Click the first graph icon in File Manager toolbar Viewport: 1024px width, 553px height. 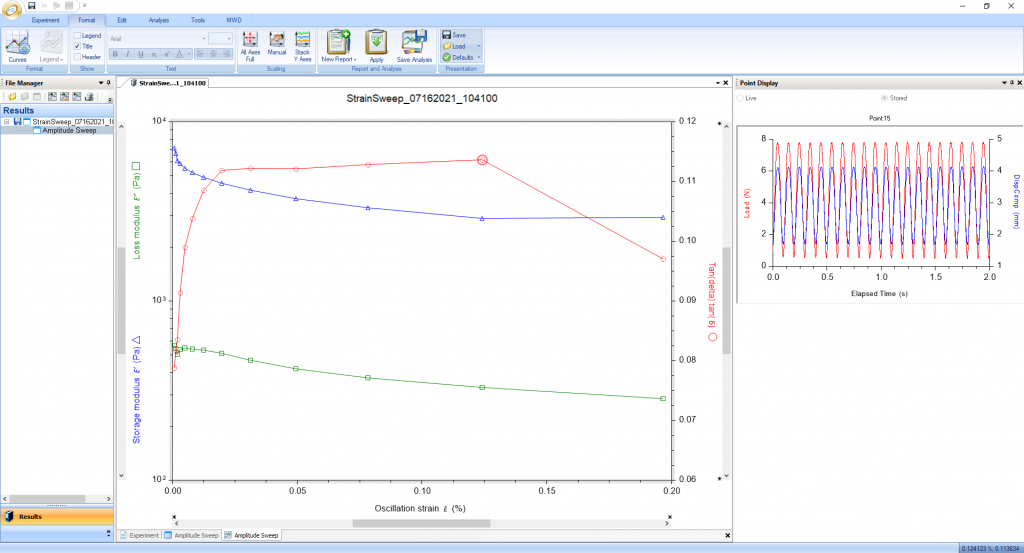(52, 97)
